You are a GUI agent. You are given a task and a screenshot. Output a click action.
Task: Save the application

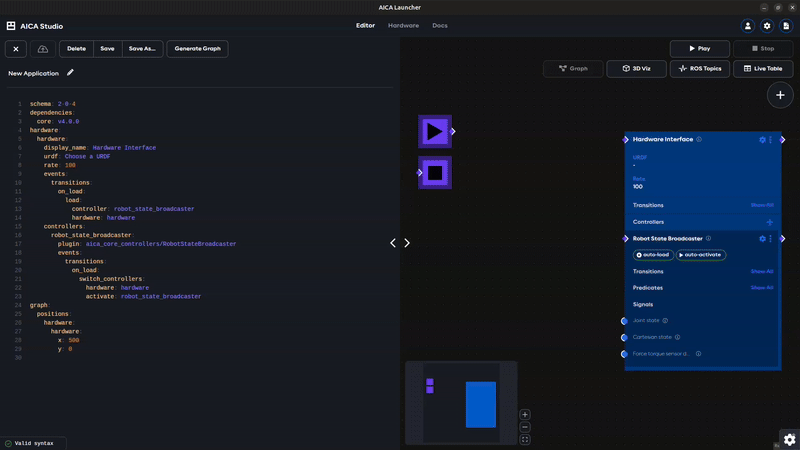click(107, 49)
